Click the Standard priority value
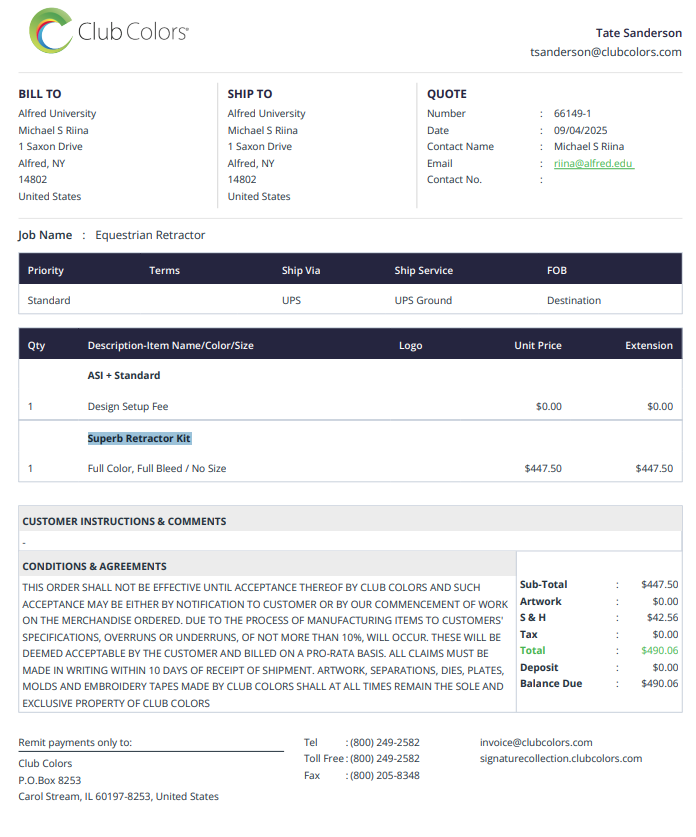Image resolution: width=696 pixels, height=837 pixels. pyautogui.click(x=49, y=300)
